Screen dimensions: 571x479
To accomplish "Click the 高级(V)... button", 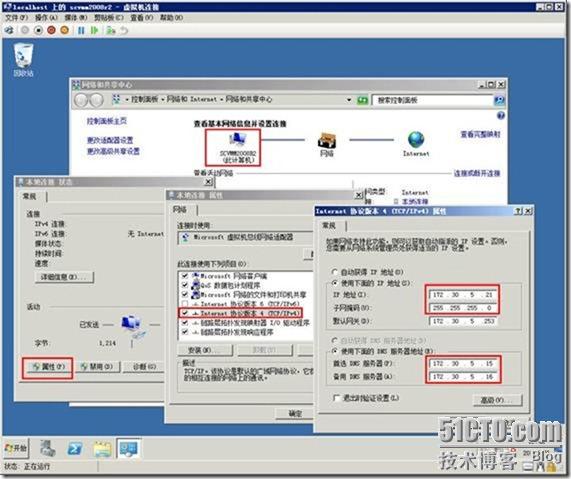I will click(x=497, y=400).
